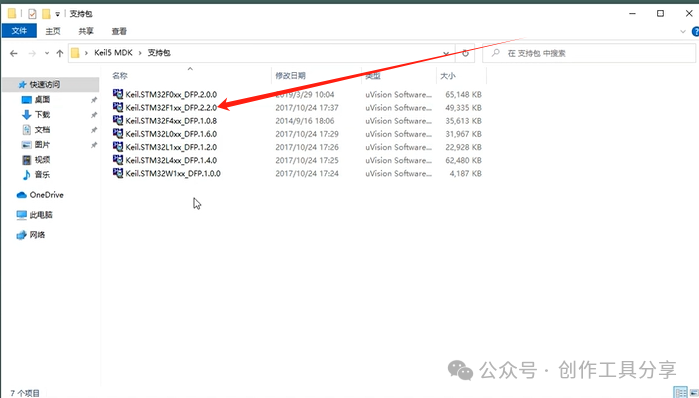This screenshot has width=699, height=398.
Task: Select file Keil.STM32F4xx_DFP.1.0.8
Action: click(171, 121)
